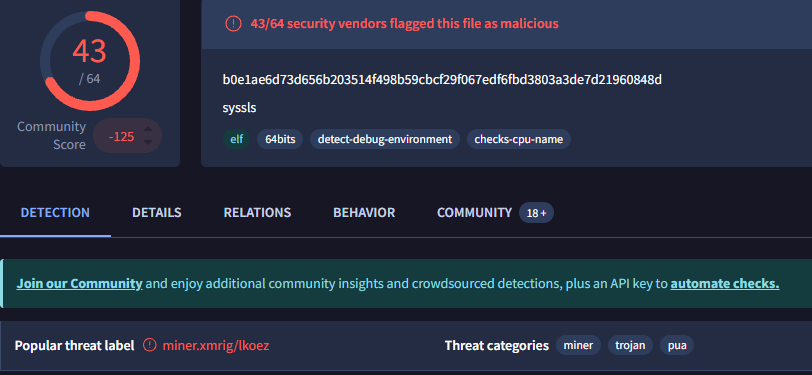Viewport: 812px width, 375px height.
Task: Click the Community Score label
Action: tap(51, 135)
